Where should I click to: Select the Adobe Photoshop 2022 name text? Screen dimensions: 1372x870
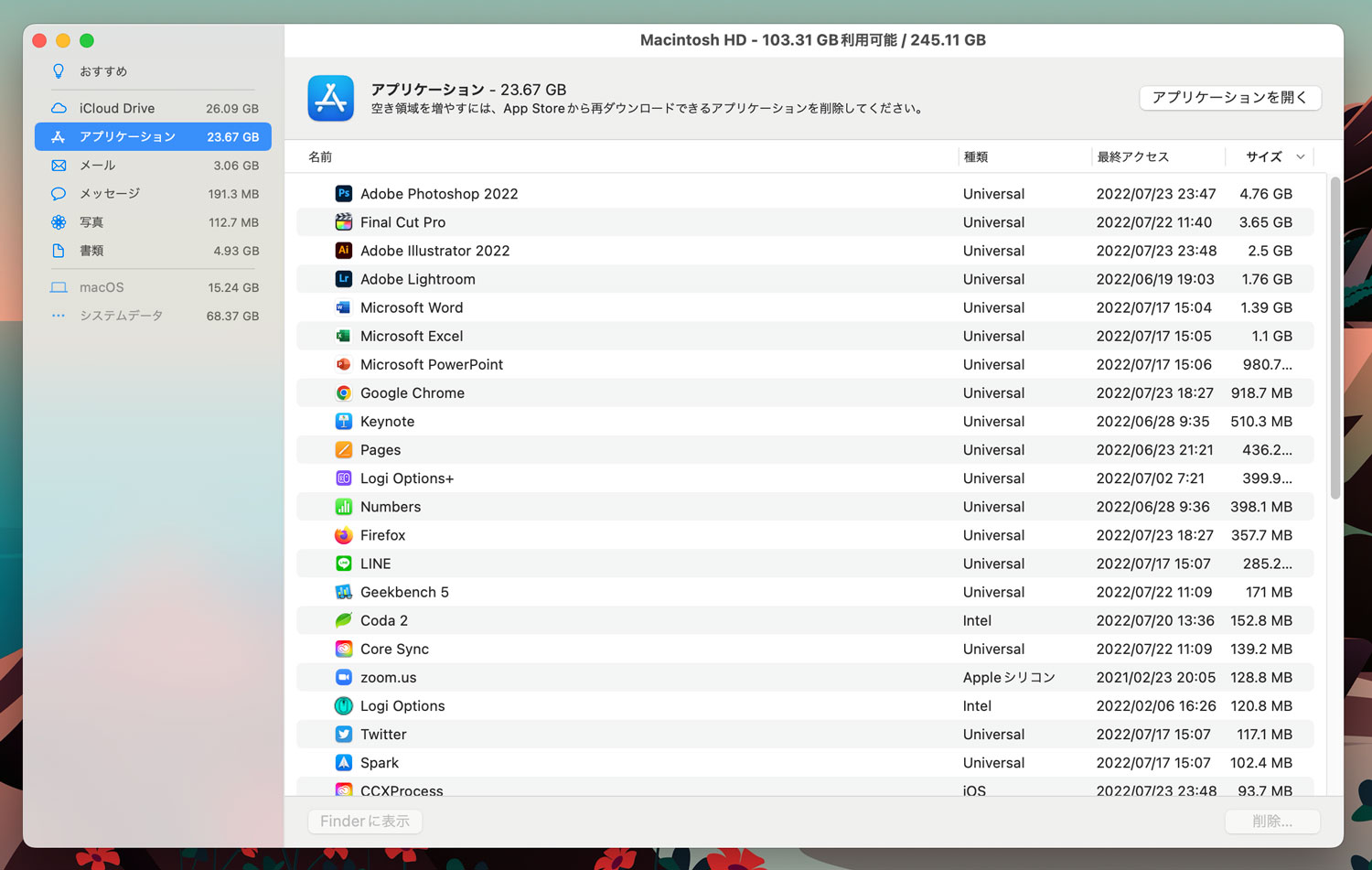tap(439, 194)
